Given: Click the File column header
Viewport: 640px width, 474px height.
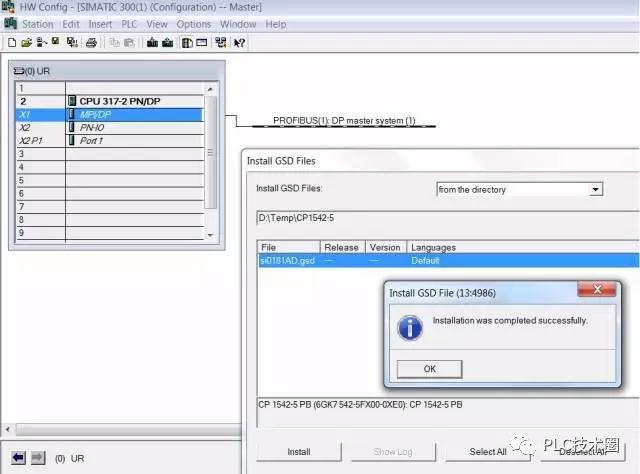Looking at the screenshot, I should point(289,247).
